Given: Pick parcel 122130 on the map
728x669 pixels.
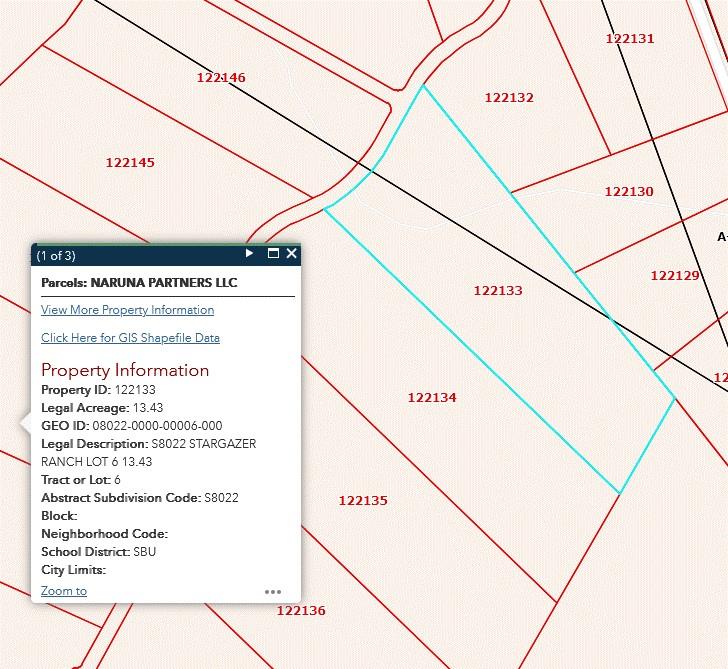Looking at the screenshot, I should click(x=628, y=192).
